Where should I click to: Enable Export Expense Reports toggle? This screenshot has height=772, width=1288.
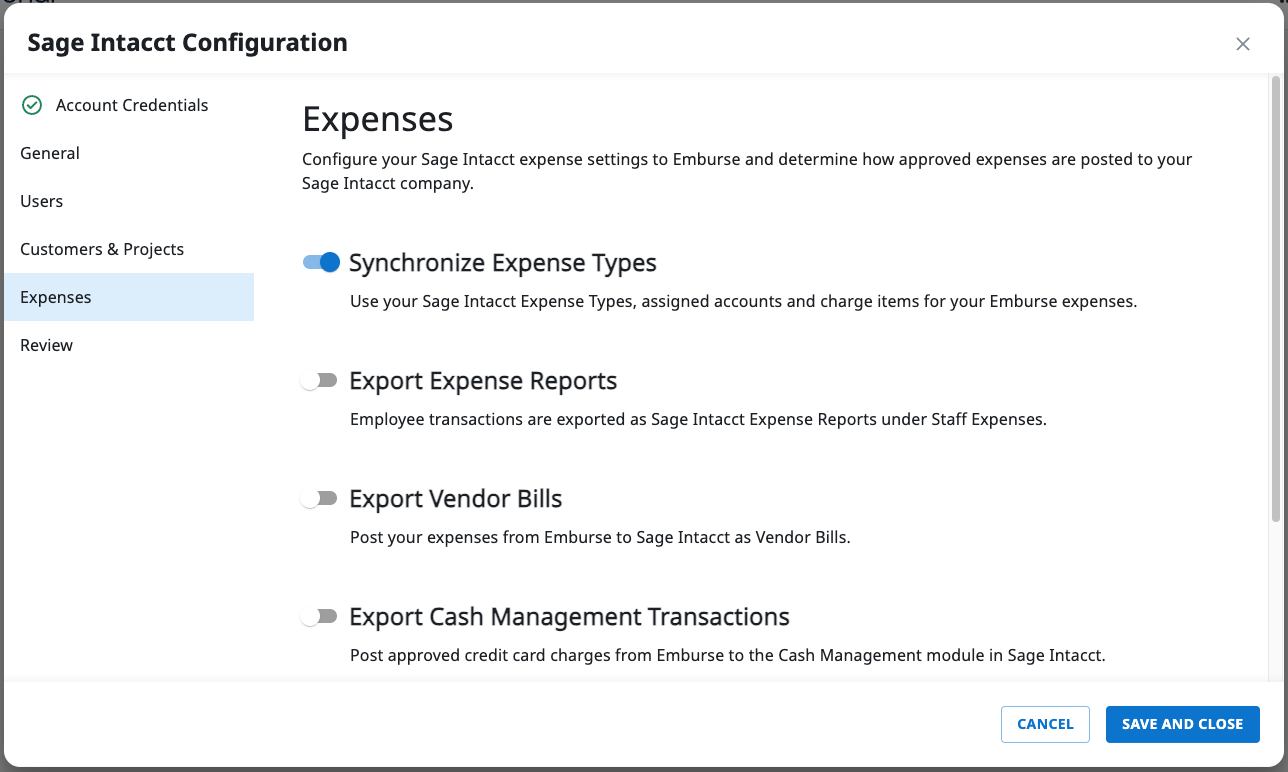click(x=321, y=380)
